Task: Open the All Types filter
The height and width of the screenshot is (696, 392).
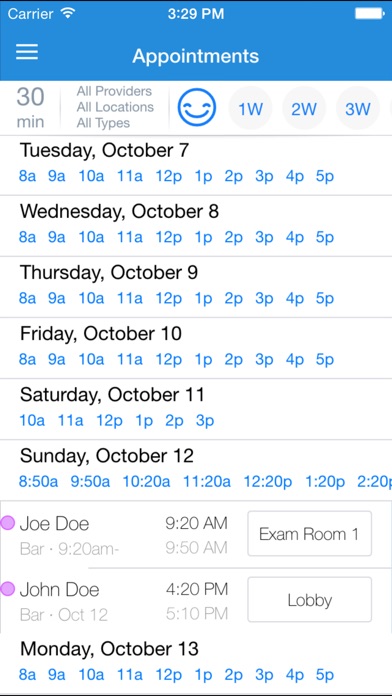Action: [x=103, y=123]
